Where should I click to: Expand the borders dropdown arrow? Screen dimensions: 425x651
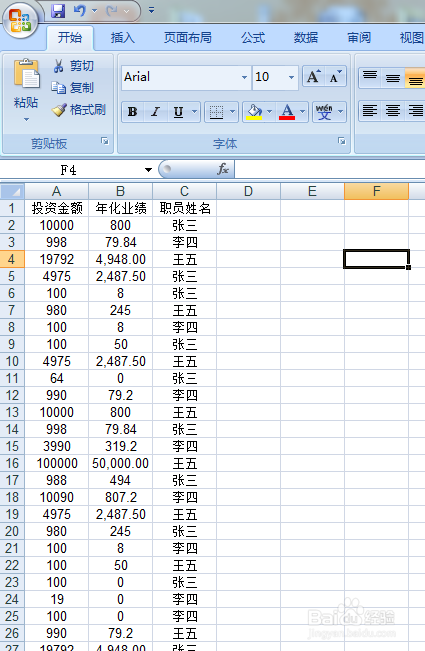[x=232, y=112]
